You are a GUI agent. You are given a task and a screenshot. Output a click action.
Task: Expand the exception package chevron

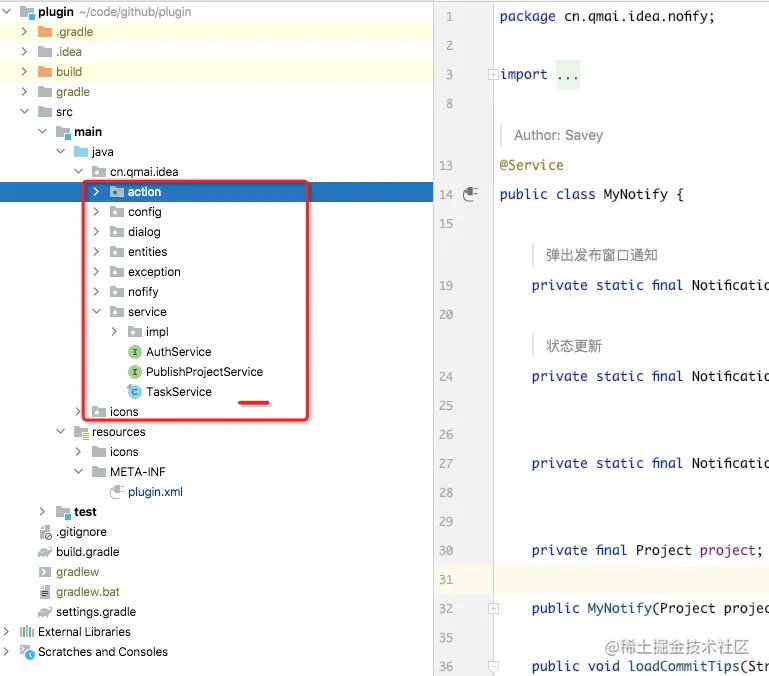(x=96, y=271)
